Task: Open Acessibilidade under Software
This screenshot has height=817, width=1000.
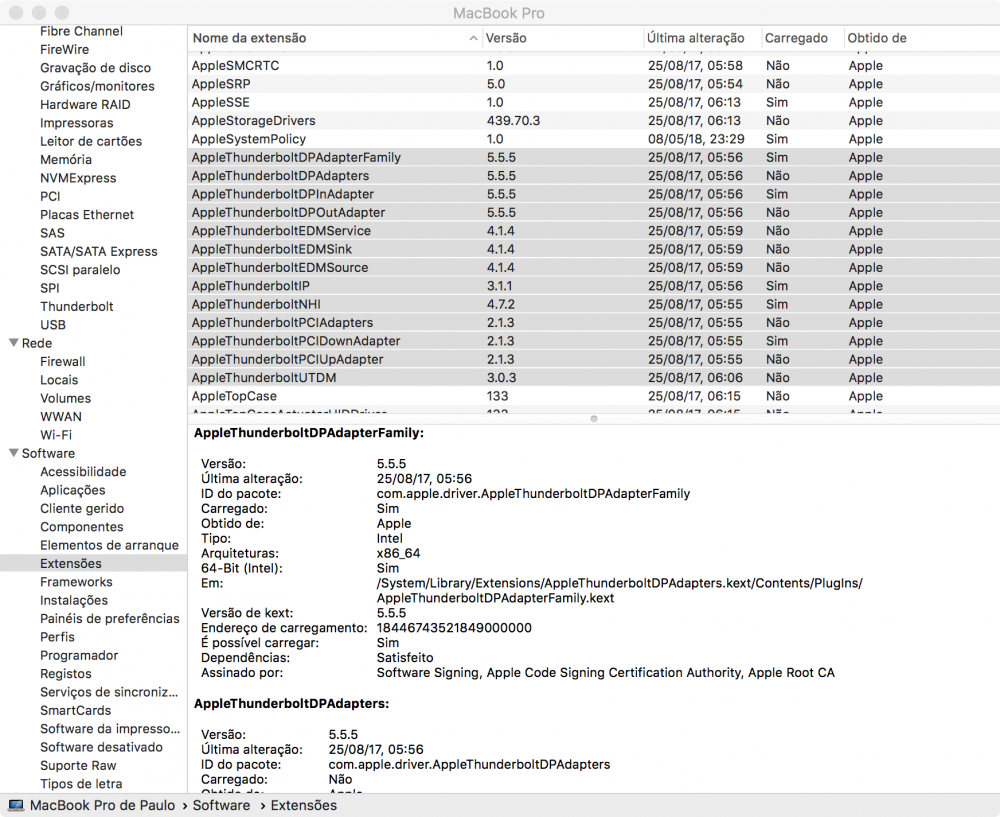Action: (x=84, y=472)
